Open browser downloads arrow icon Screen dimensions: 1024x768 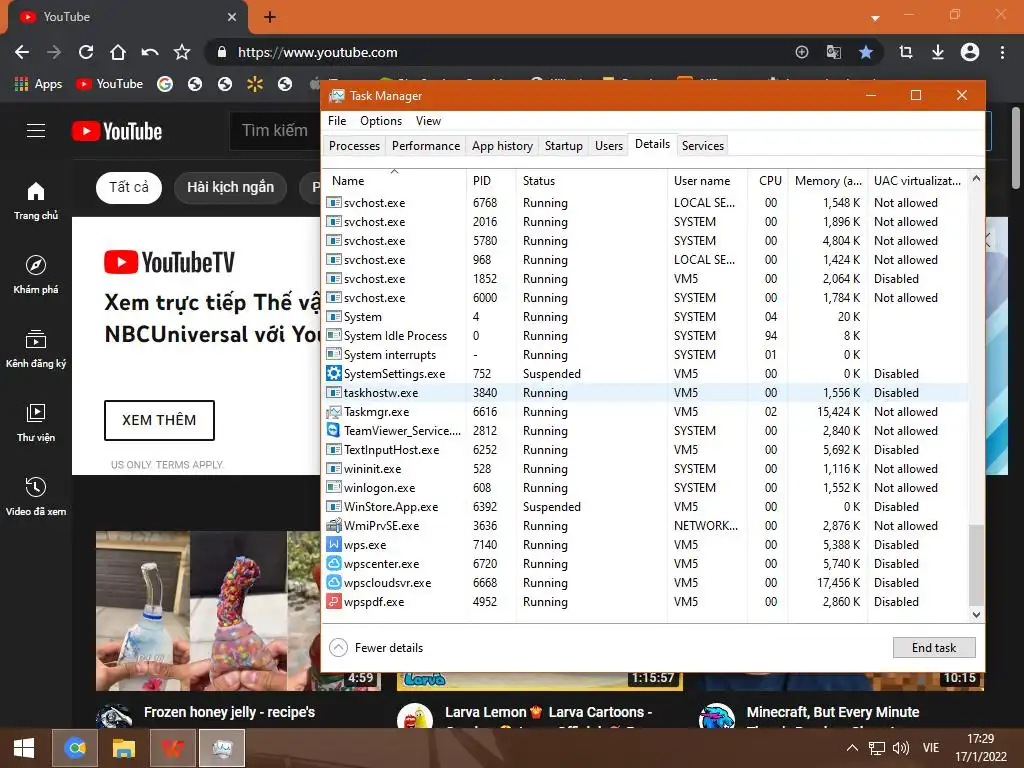pos(938,52)
